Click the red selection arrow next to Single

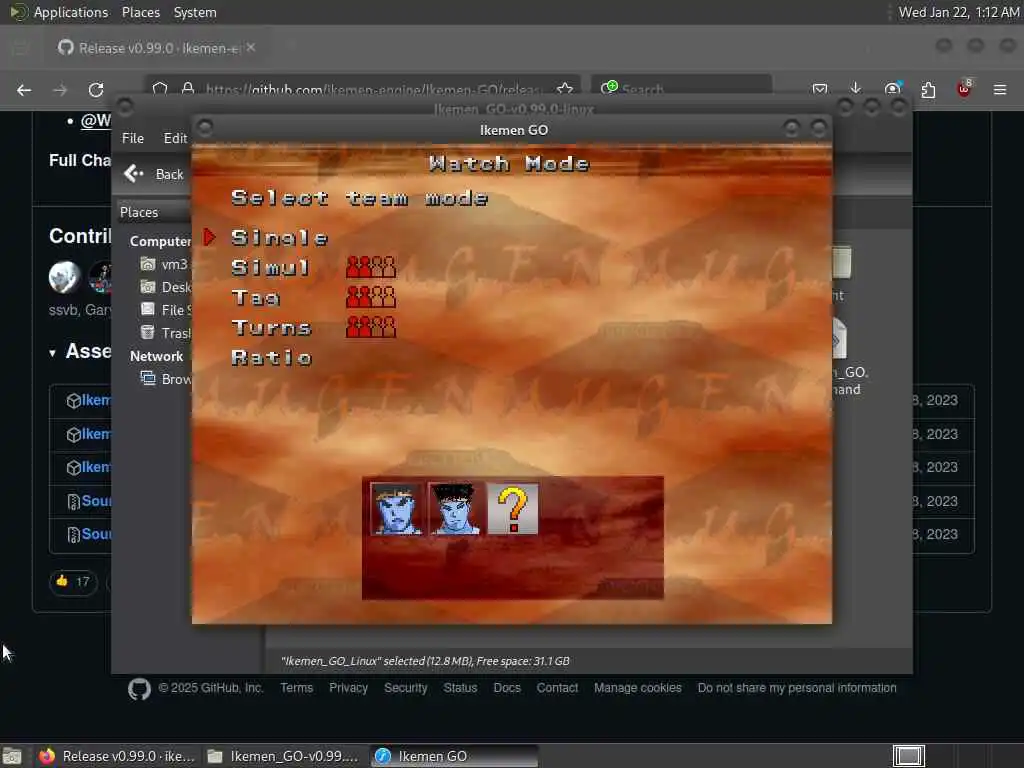point(209,237)
